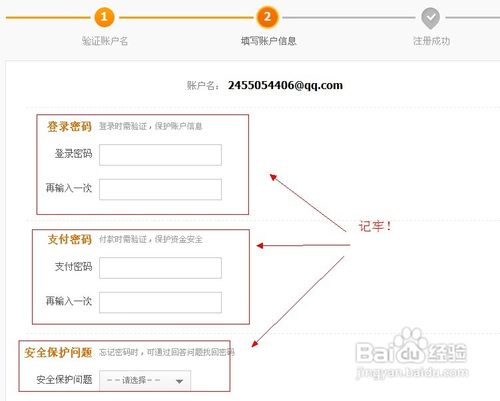Click the 账户名 label
The width and height of the screenshot is (500, 401).
[203, 86]
